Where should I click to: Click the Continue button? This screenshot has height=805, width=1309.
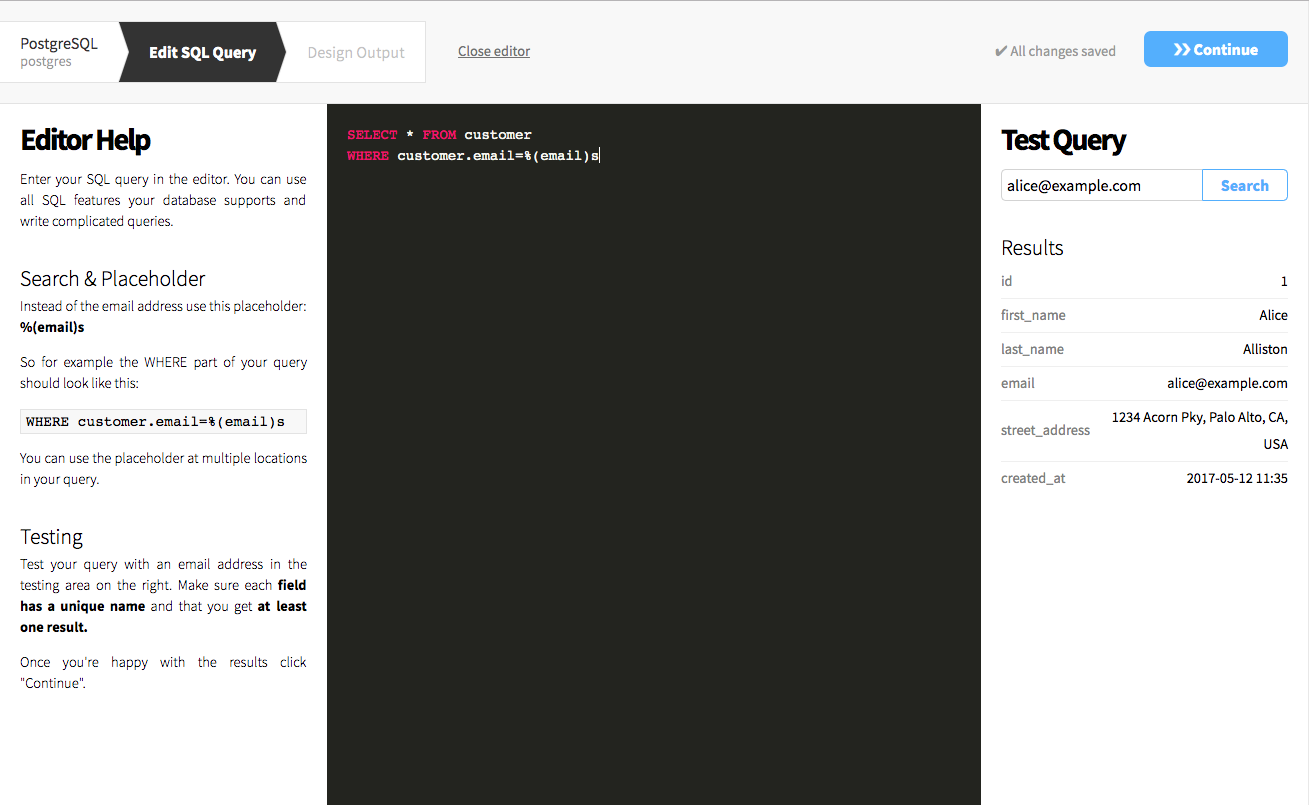tap(1215, 50)
